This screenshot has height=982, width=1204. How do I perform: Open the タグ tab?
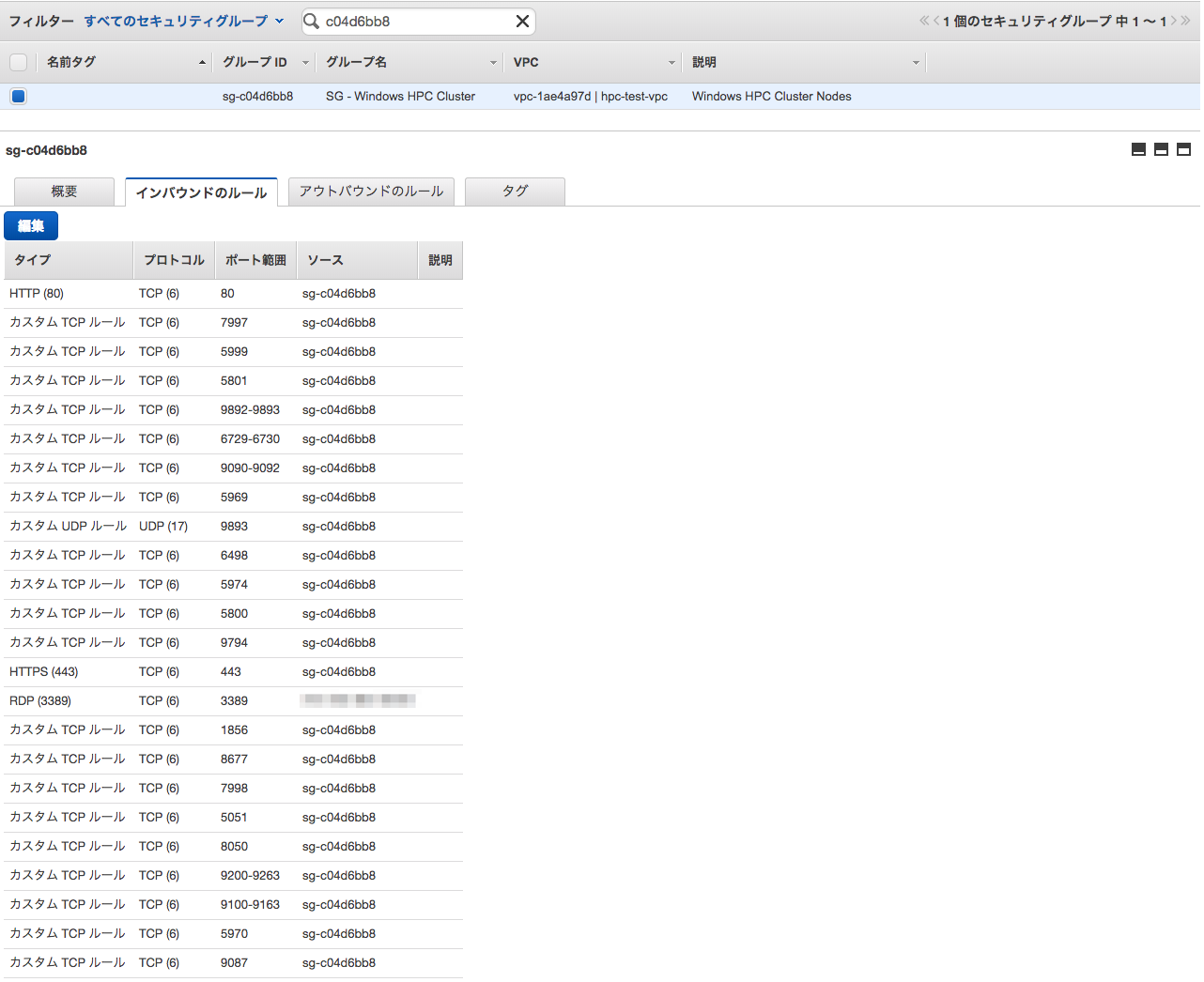pos(515,191)
